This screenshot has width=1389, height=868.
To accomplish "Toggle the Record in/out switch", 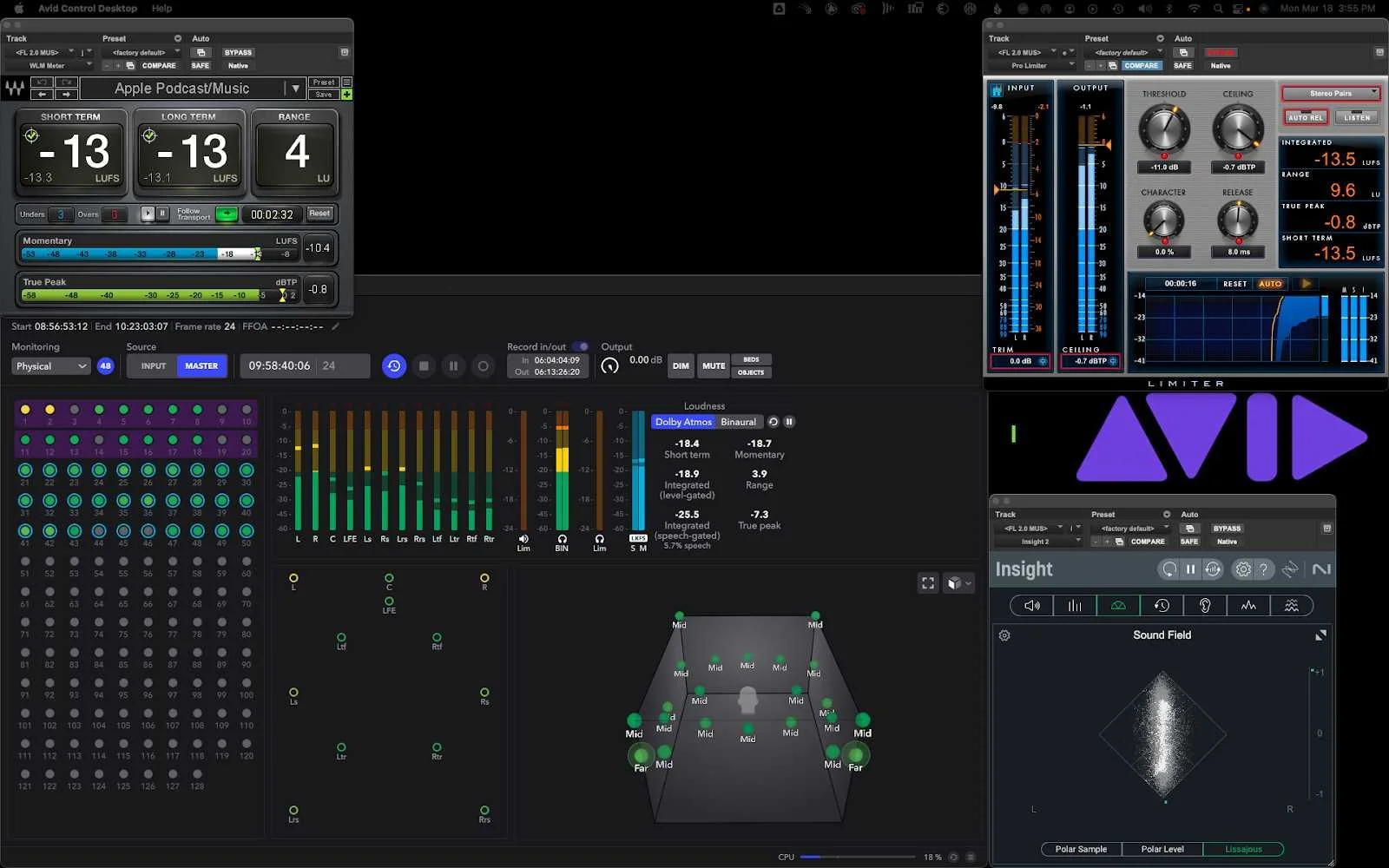I will coord(581,345).
